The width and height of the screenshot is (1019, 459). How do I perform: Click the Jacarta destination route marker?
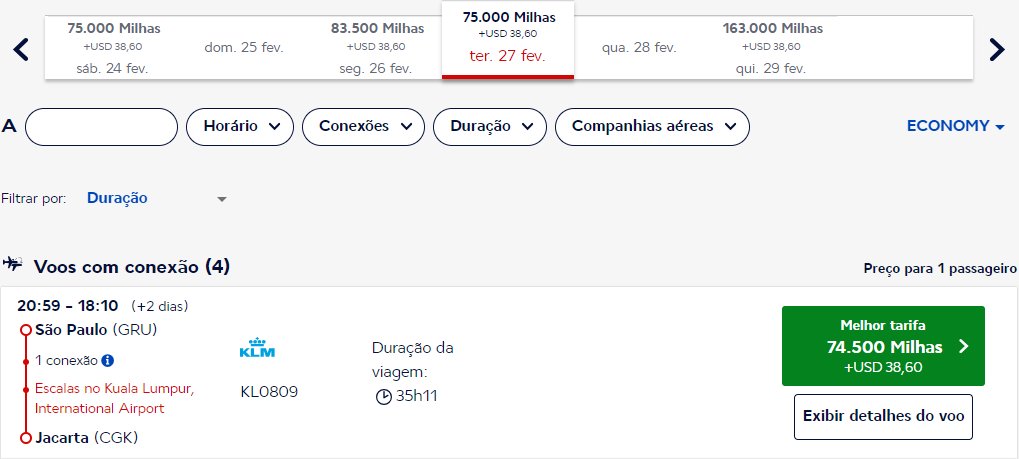(25, 438)
